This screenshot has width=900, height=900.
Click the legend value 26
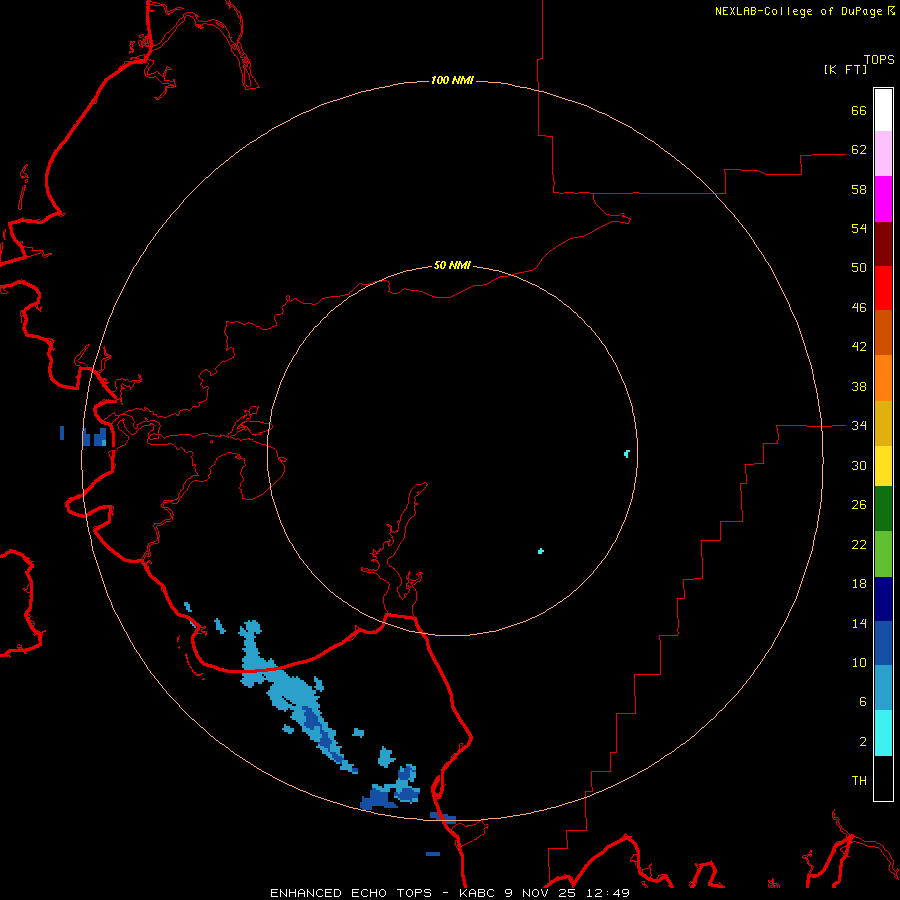[859, 505]
